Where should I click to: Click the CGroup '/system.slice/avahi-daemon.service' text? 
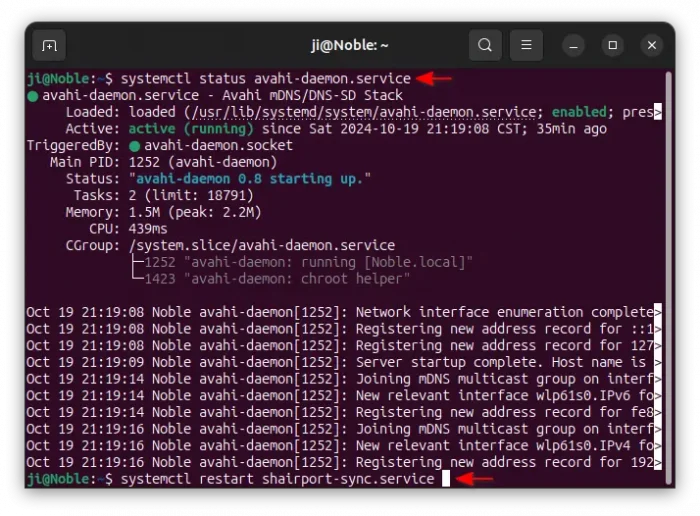(262, 246)
